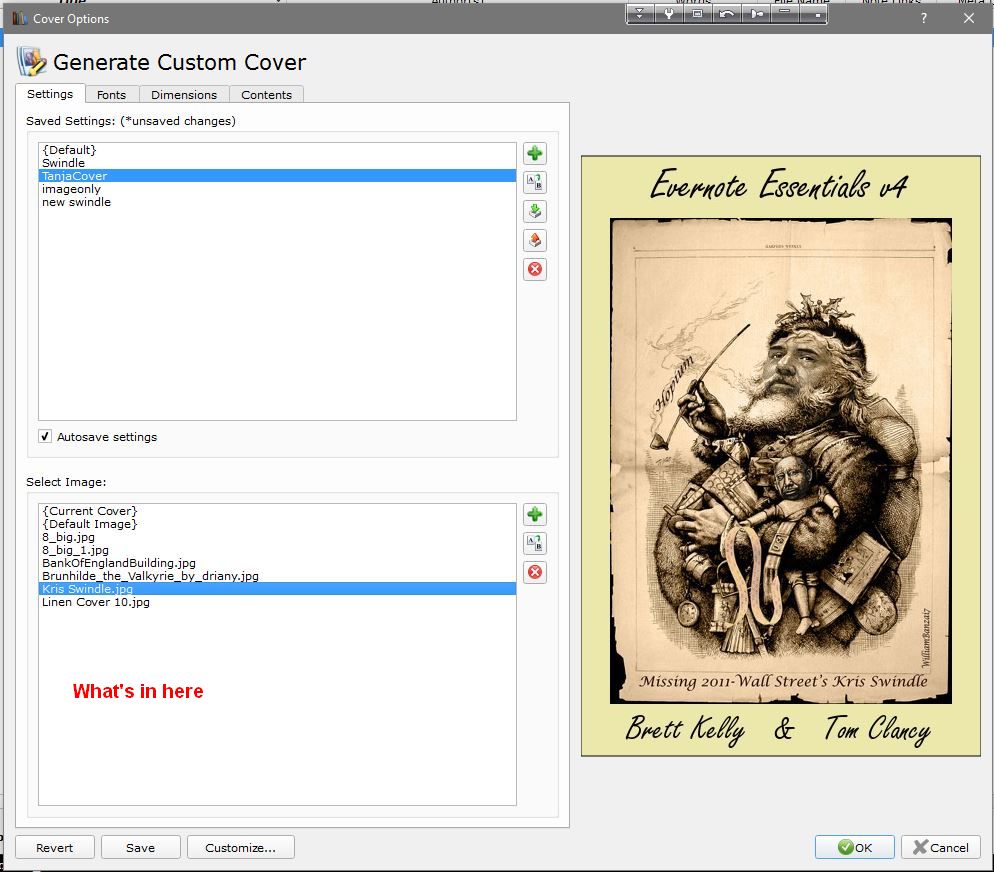The width and height of the screenshot is (994, 872).
Task: Rename the selected image file
Action: [x=534, y=543]
